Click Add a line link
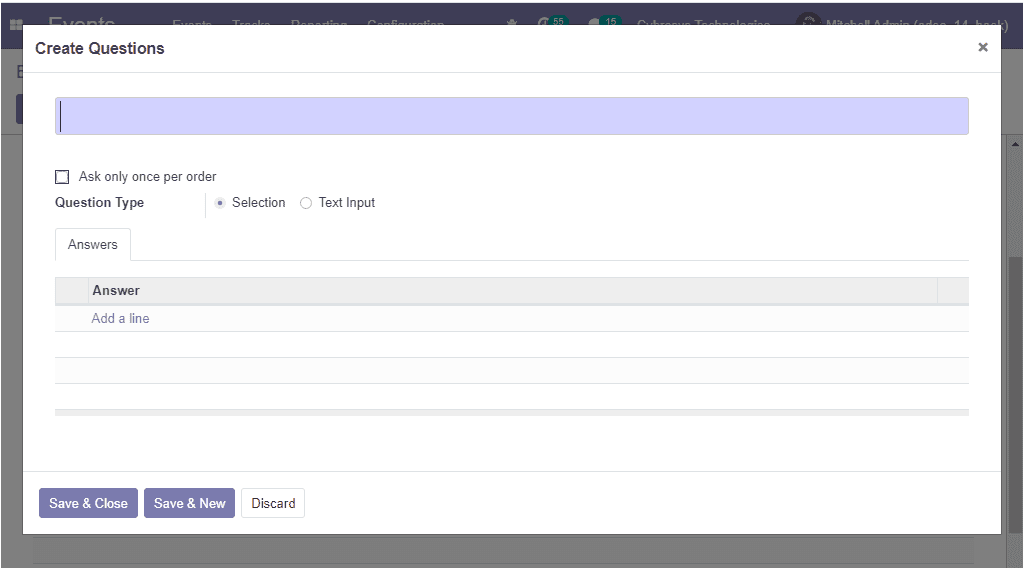1024x569 pixels. tap(120, 318)
